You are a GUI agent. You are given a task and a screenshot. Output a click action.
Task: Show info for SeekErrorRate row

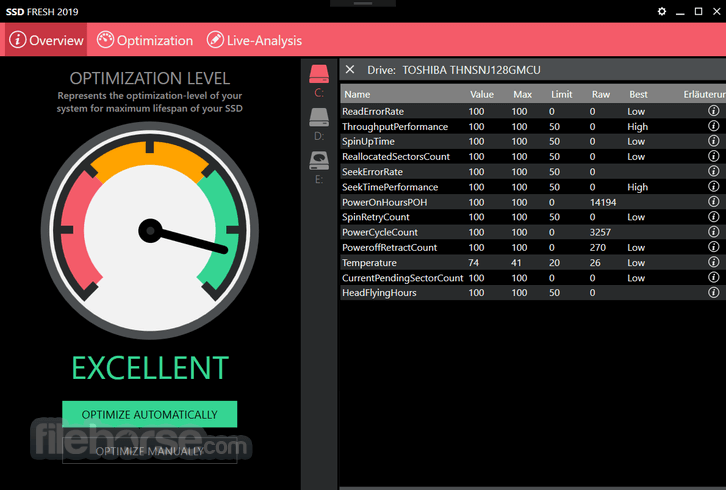713,171
